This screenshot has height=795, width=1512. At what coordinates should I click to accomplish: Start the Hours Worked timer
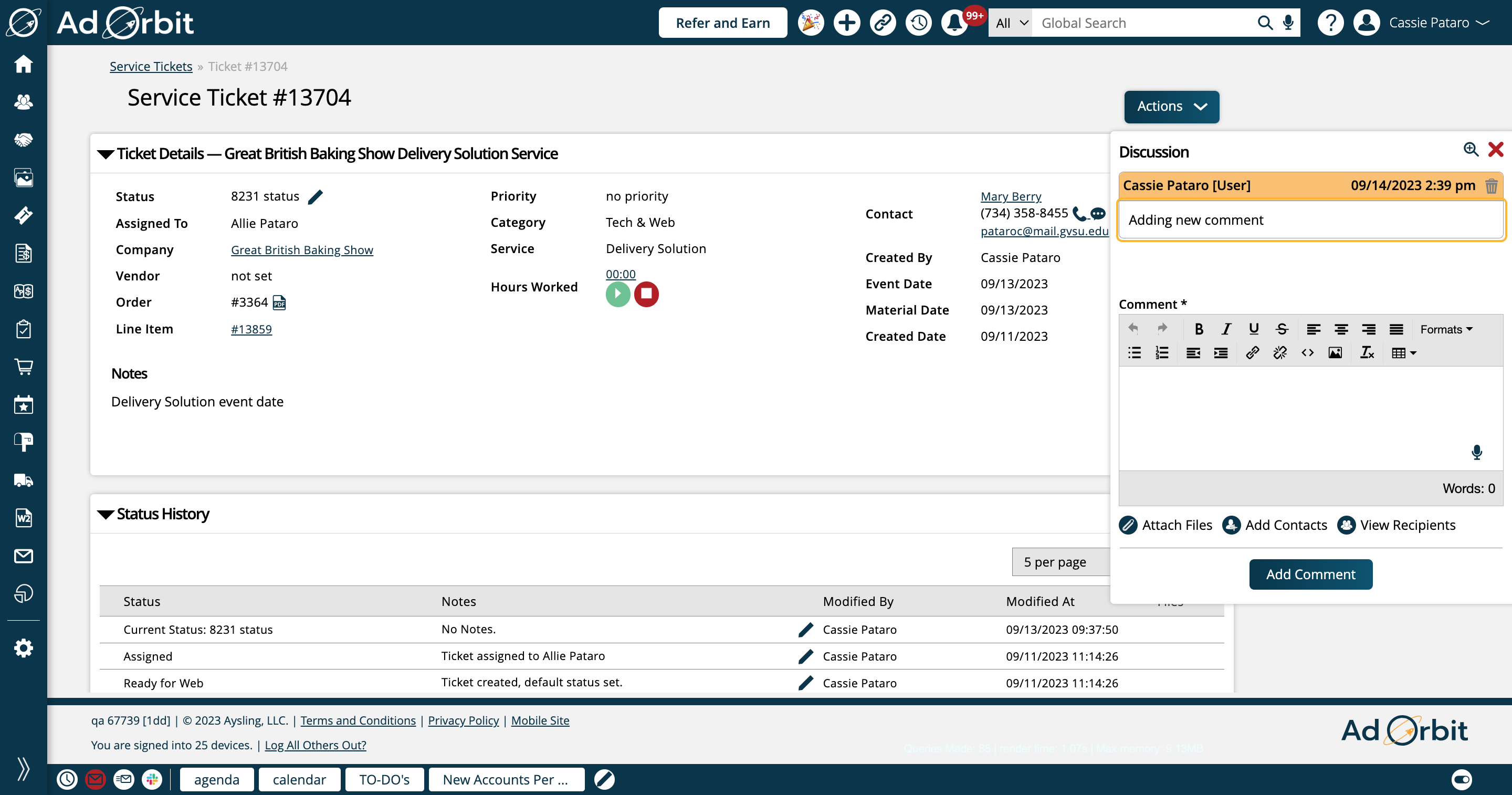617,294
